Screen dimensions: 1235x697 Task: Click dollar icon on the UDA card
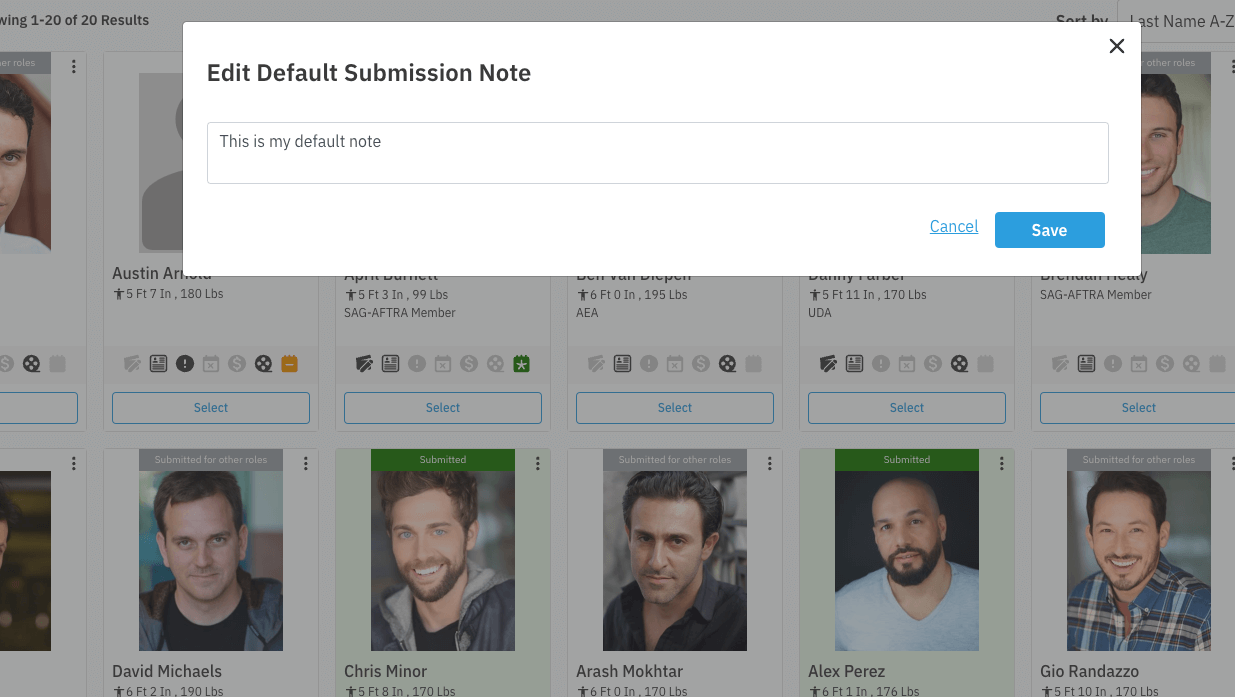pyautogui.click(x=933, y=364)
